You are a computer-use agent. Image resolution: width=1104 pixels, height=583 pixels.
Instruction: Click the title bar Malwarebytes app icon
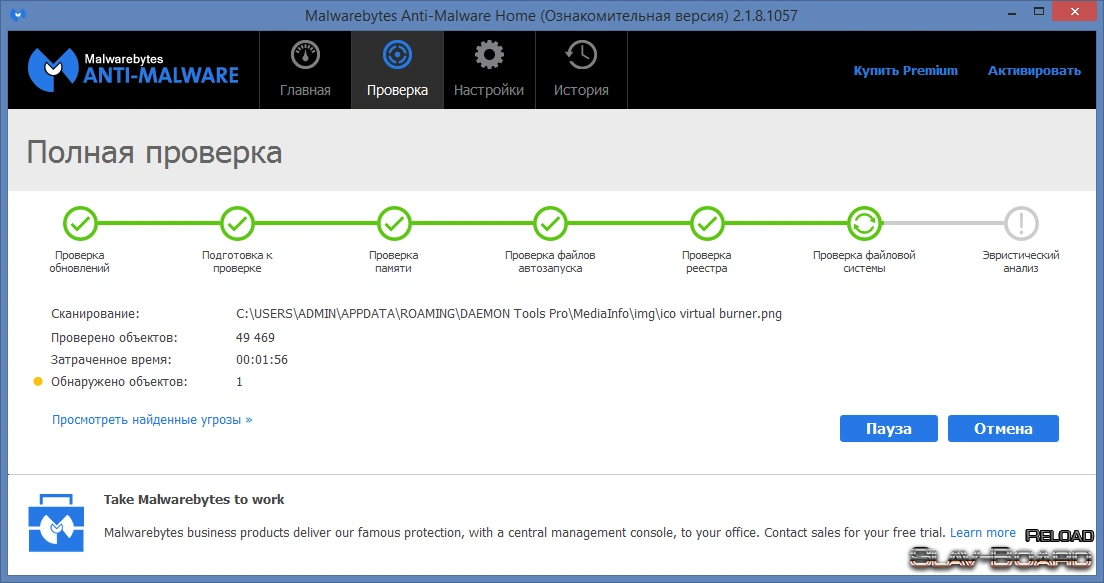18,14
